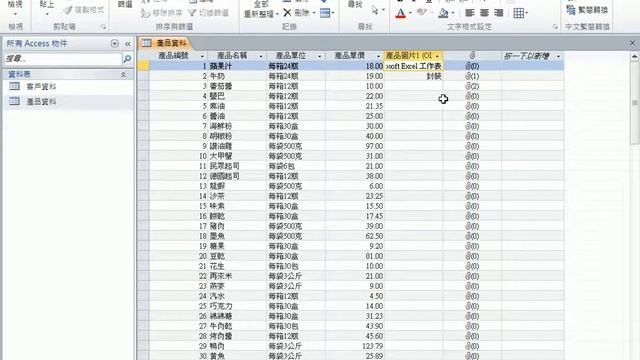
Task: Click the price cell 62.50
Action: pyautogui.click(x=355, y=236)
